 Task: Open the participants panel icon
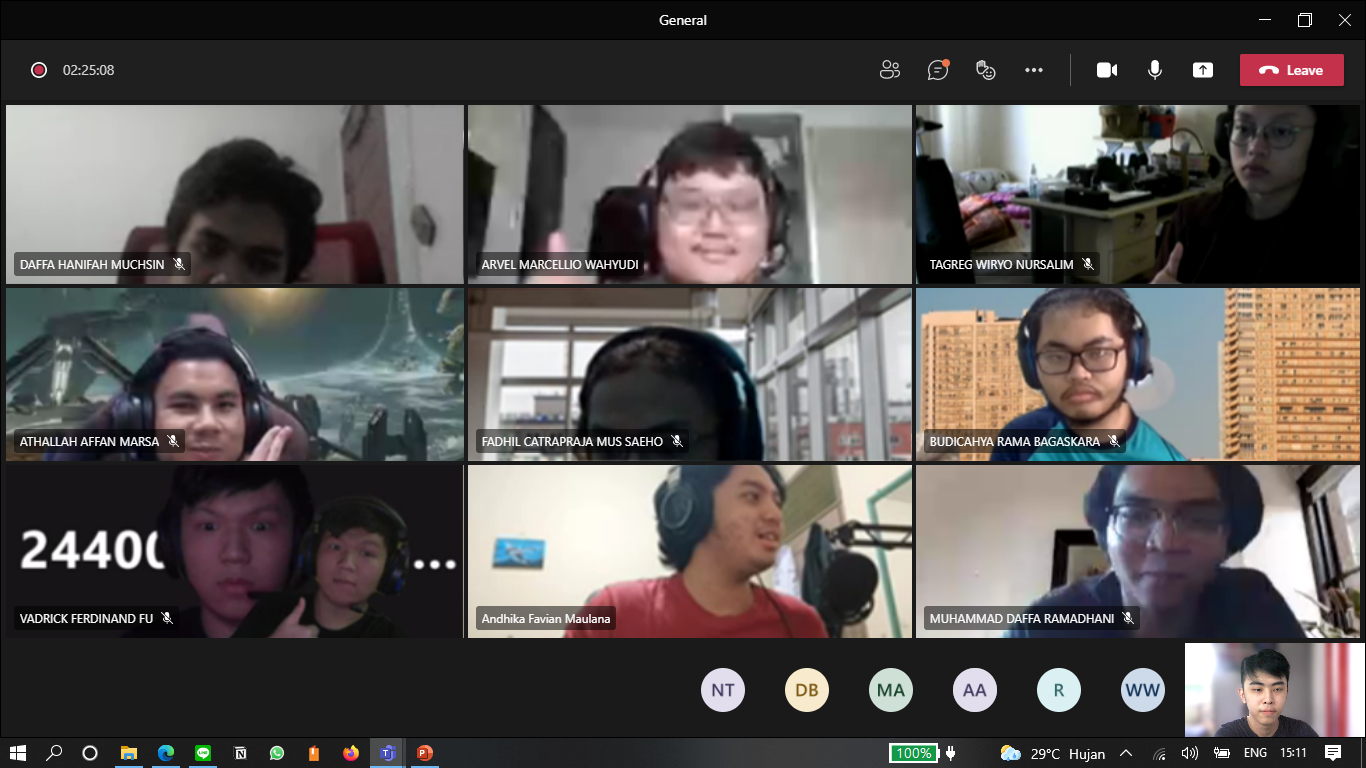[889, 70]
